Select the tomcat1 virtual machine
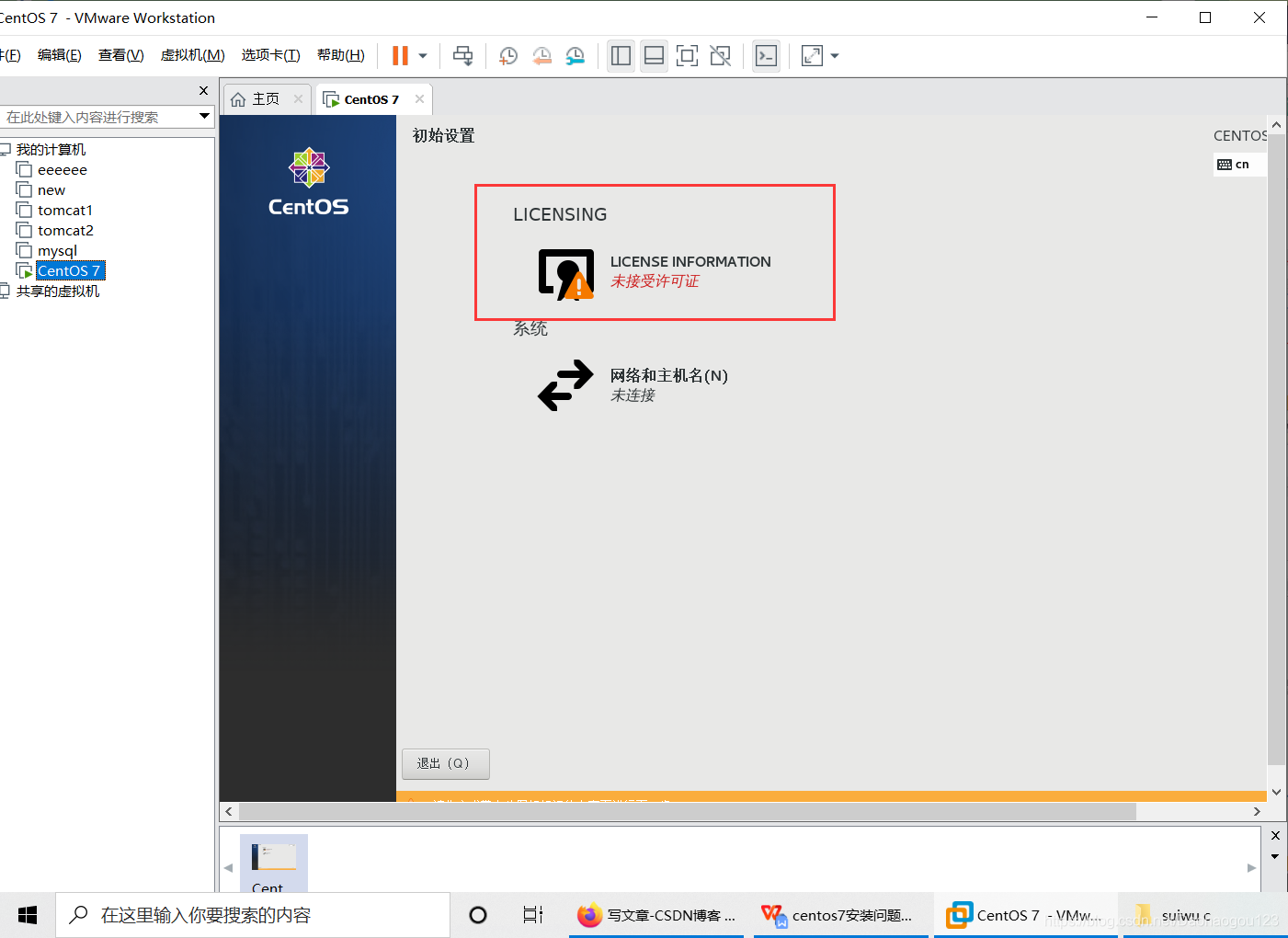Image resolution: width=1288 pixels, height=938 pixels. pos(65,211)
